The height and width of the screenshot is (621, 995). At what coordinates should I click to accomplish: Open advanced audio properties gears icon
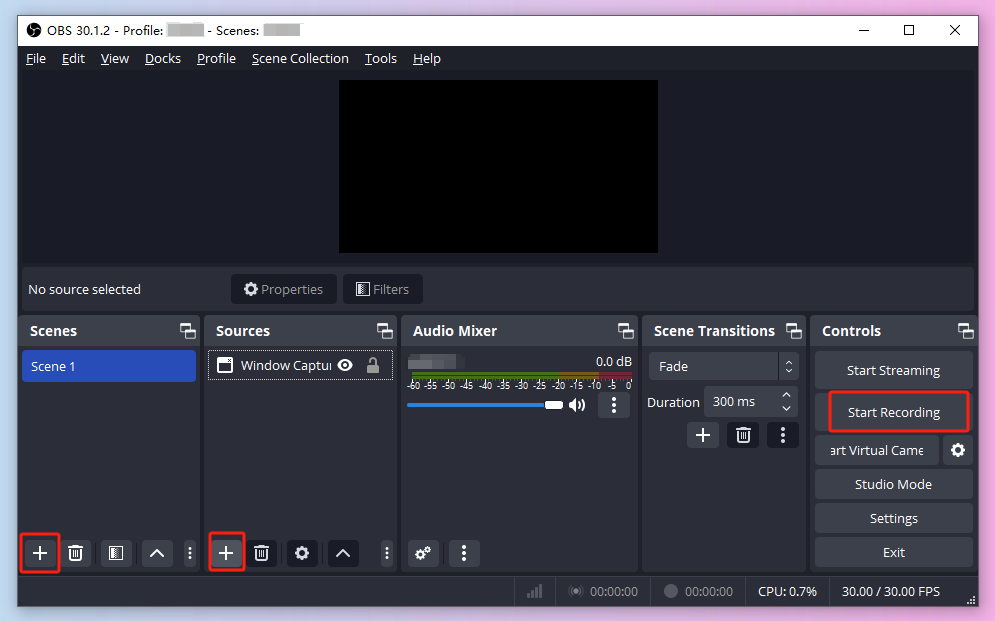coord(423,553)
